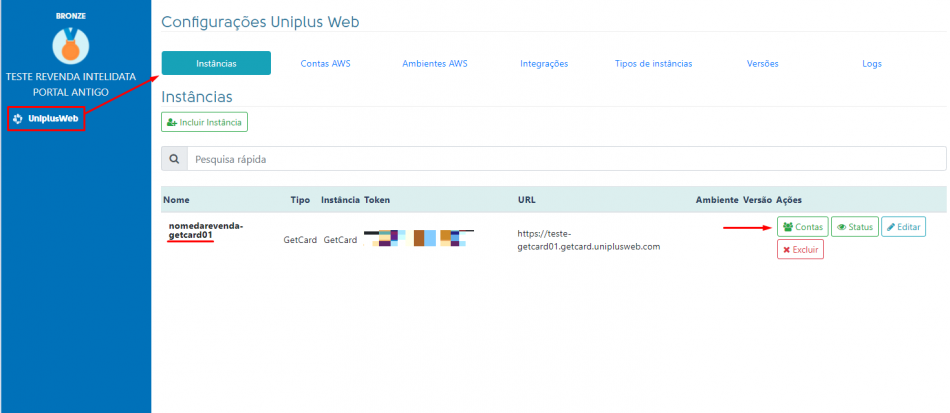The height and width of the screenshot is (413, 950).
Task: Open UniplusWeb in the sidebar
Action: [x=52, y=119]
